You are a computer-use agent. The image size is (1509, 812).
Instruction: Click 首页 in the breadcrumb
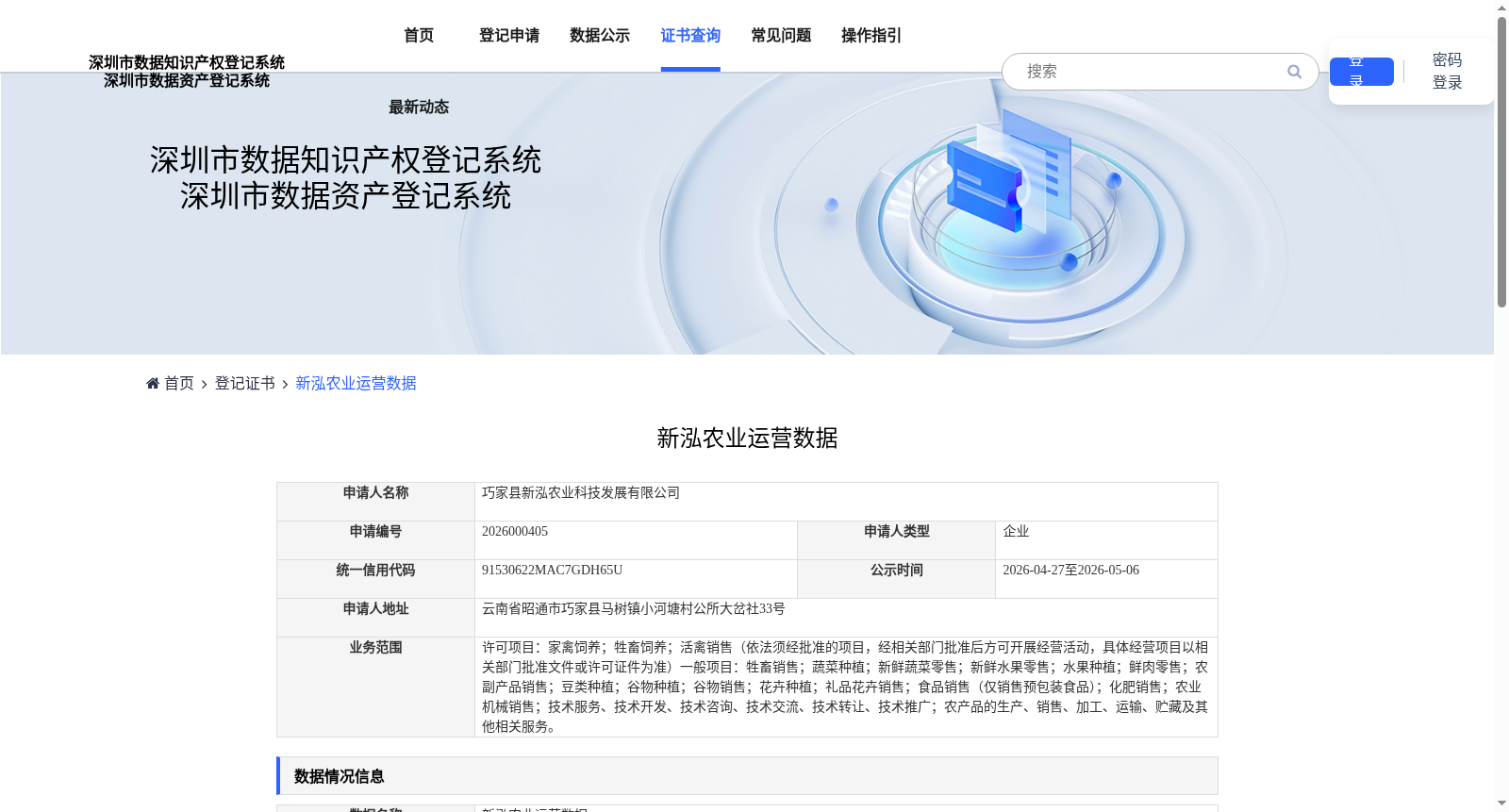click(x=179, y=383)
